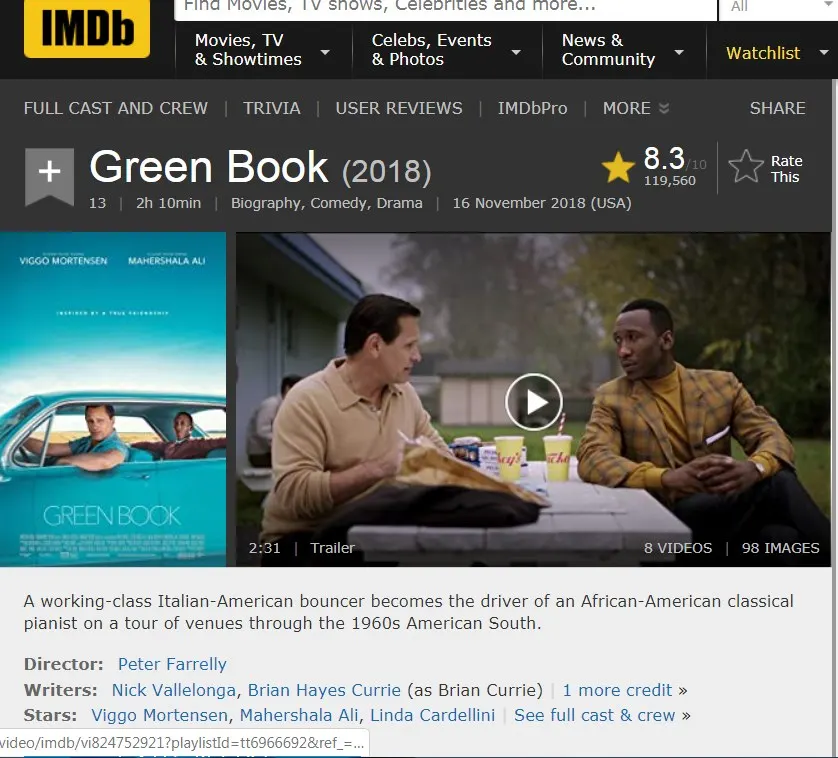Open USER REVIEWS tab
The image size is (838, 758).
[x=399, y=108]
